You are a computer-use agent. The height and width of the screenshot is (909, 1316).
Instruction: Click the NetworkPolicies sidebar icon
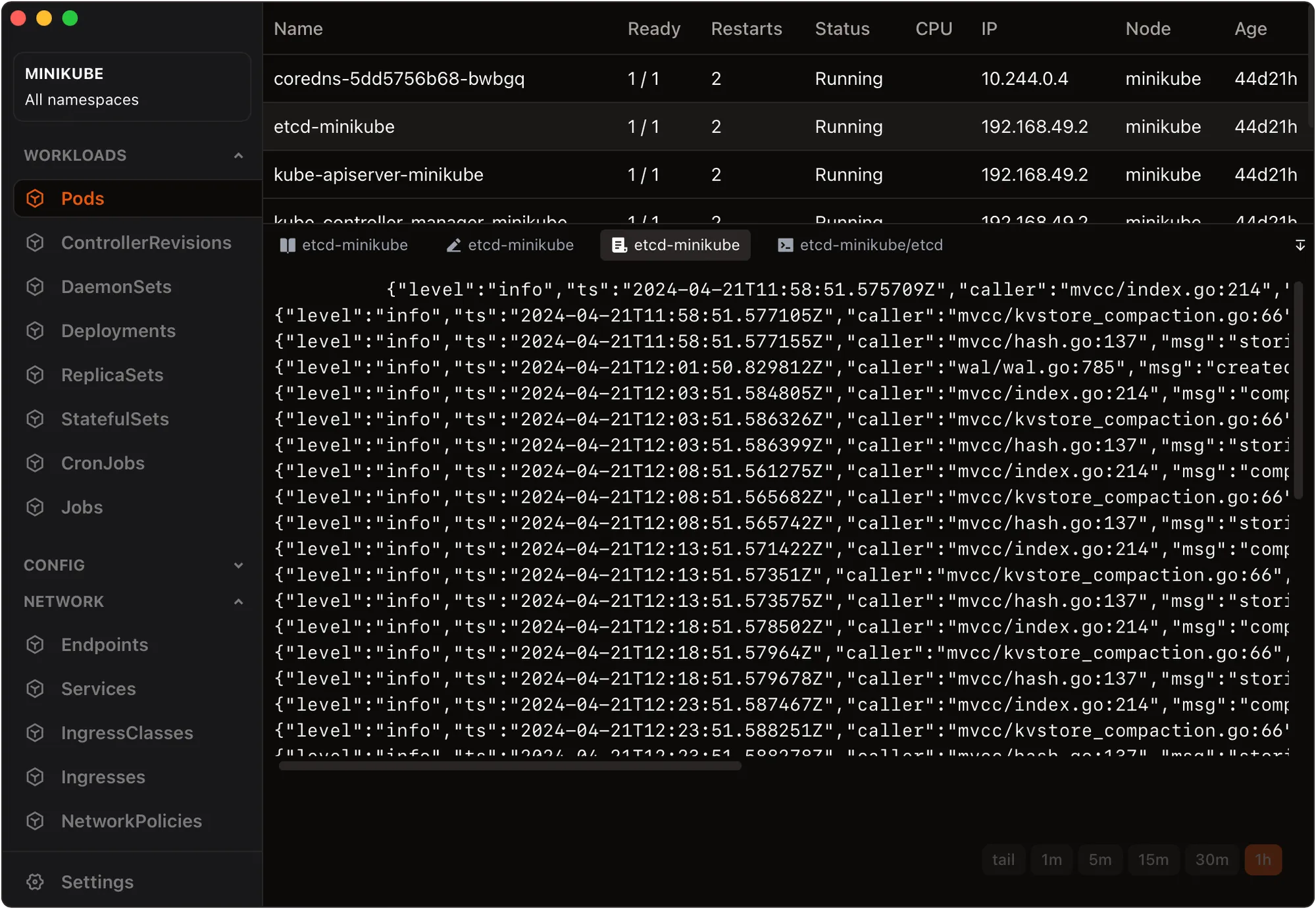click(x=35, y=821)
